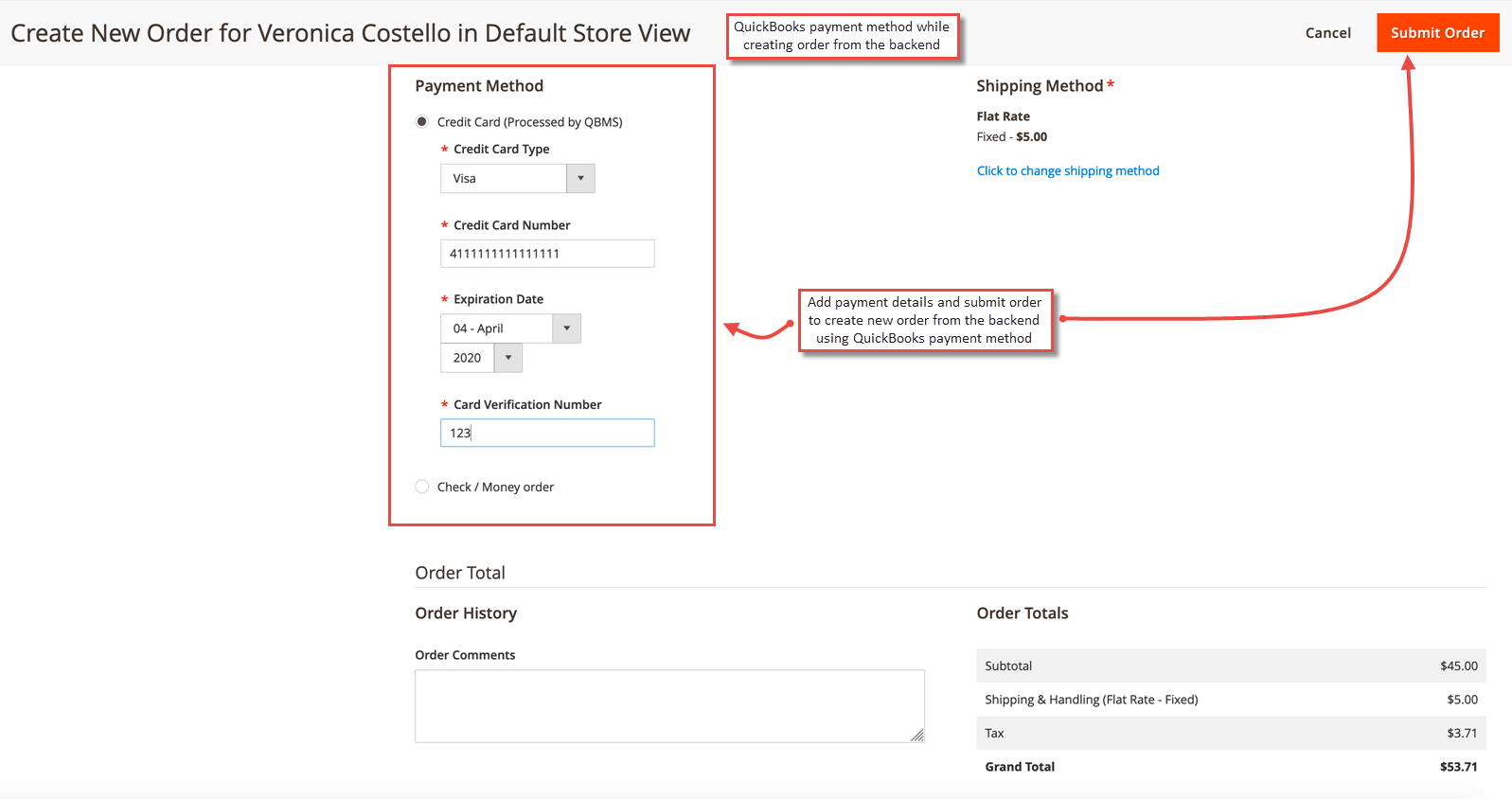Click the Order Total section heading

click(x=460, y=573)
